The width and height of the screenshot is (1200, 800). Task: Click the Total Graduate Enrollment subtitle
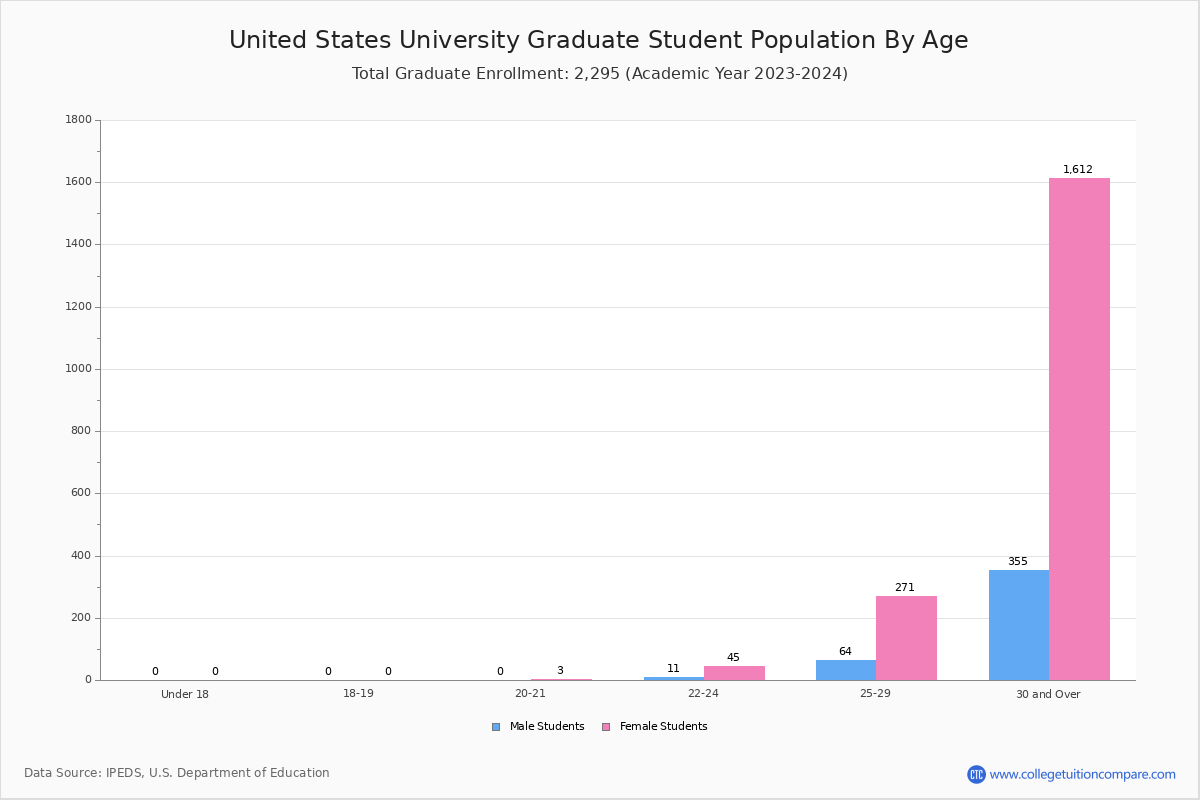tap(600, 73)
